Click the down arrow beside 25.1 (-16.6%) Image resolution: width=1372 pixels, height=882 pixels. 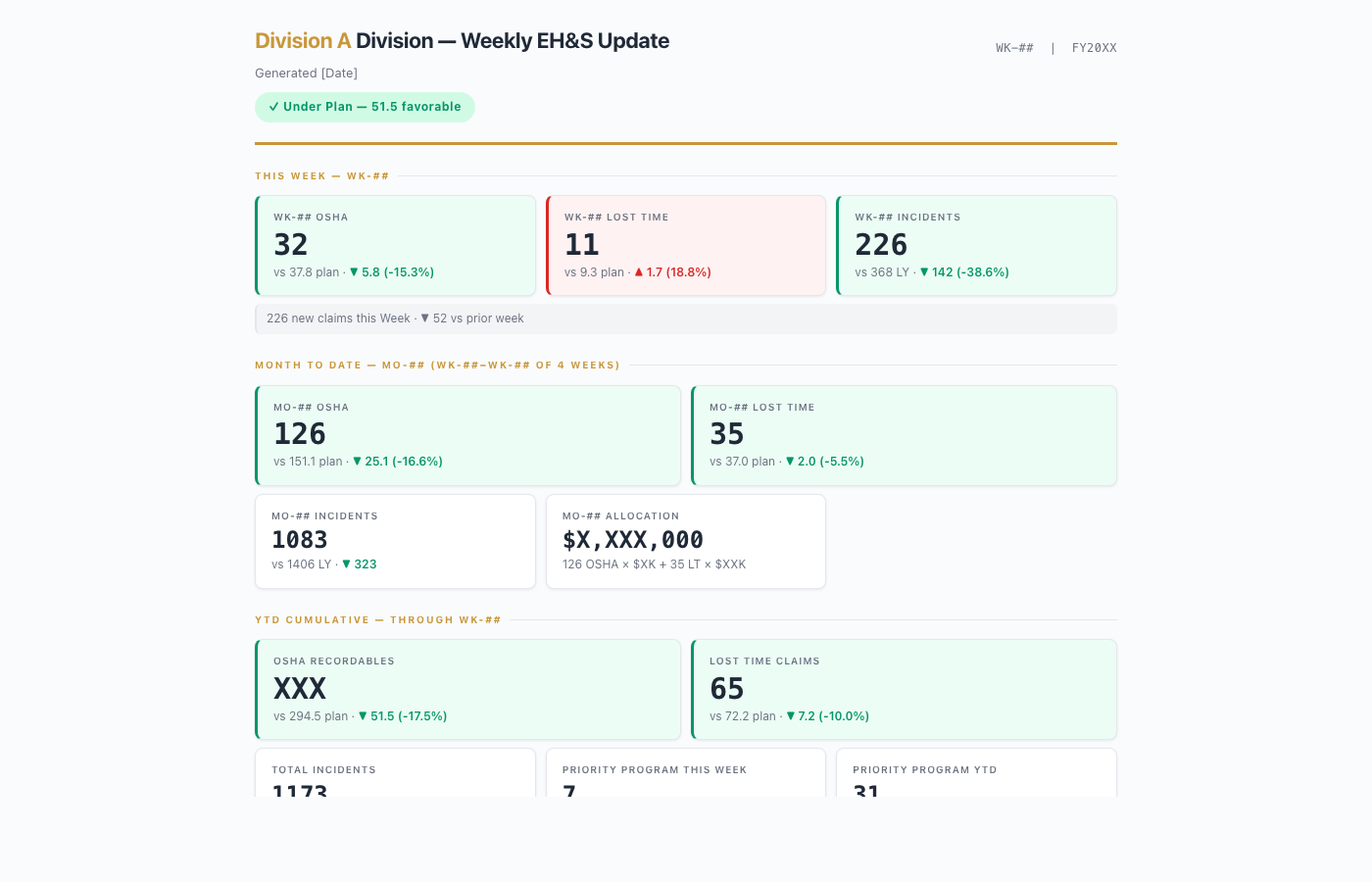tap(357, 462)
